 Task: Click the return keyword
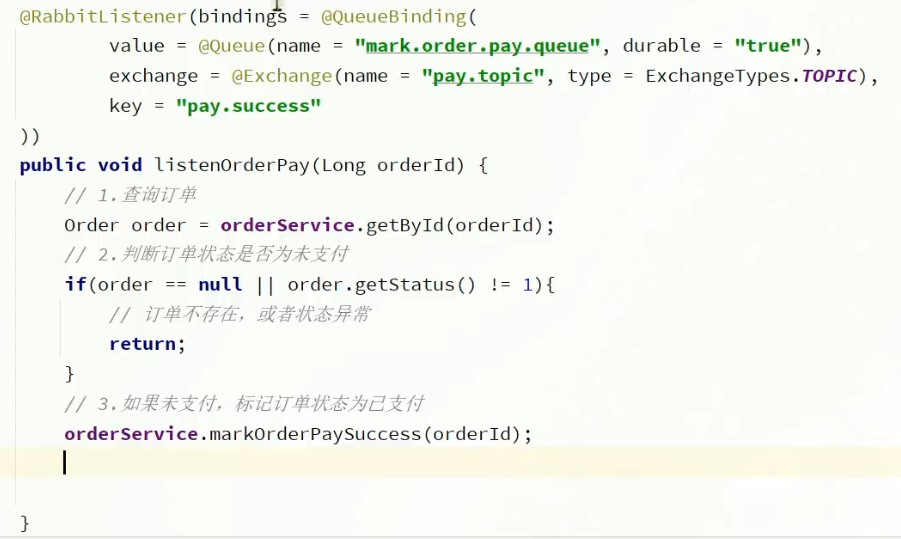coord(144,344)
